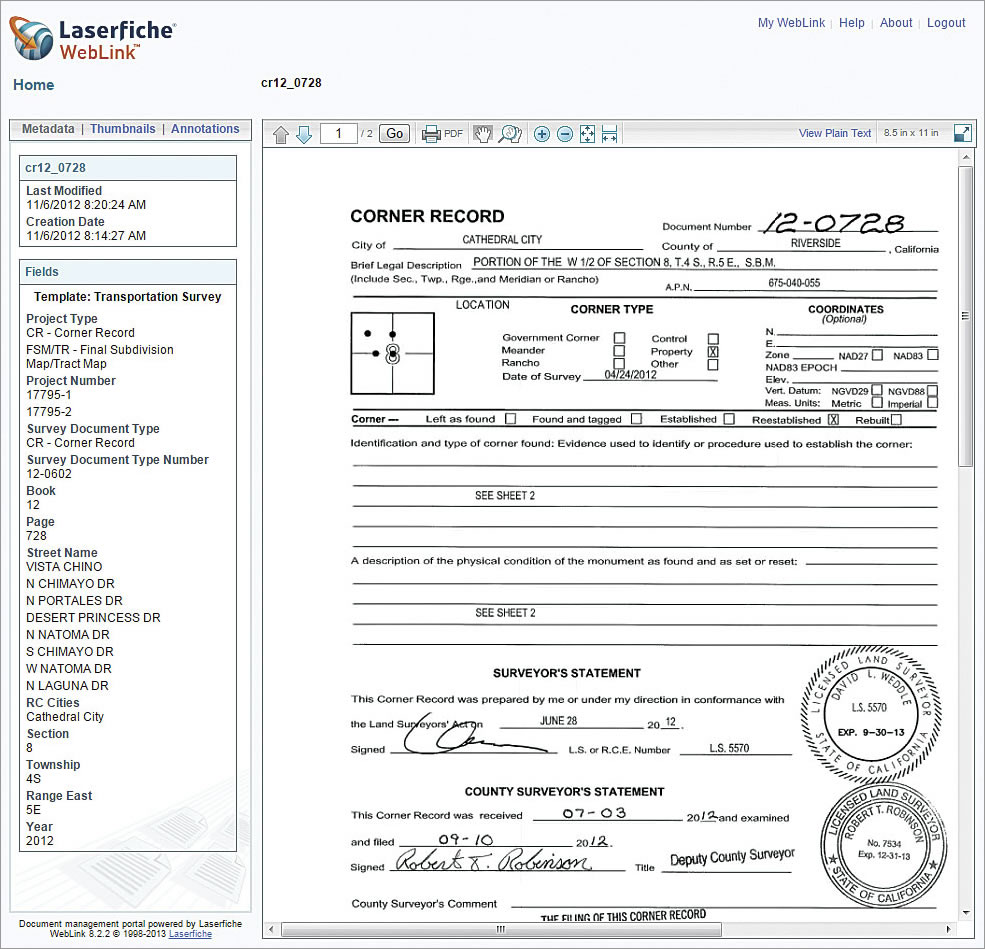Viewport: 985px width, 949px height.
Task: Switch to the Metadata tab
Action: click(x=48, y=129)
